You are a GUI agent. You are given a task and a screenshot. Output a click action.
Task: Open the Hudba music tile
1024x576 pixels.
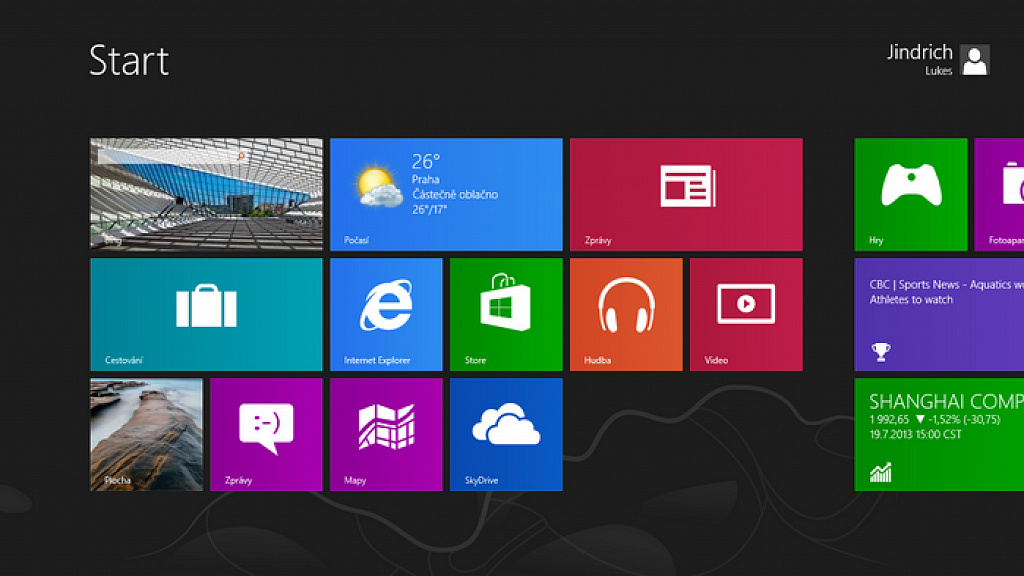click(626, 314)
